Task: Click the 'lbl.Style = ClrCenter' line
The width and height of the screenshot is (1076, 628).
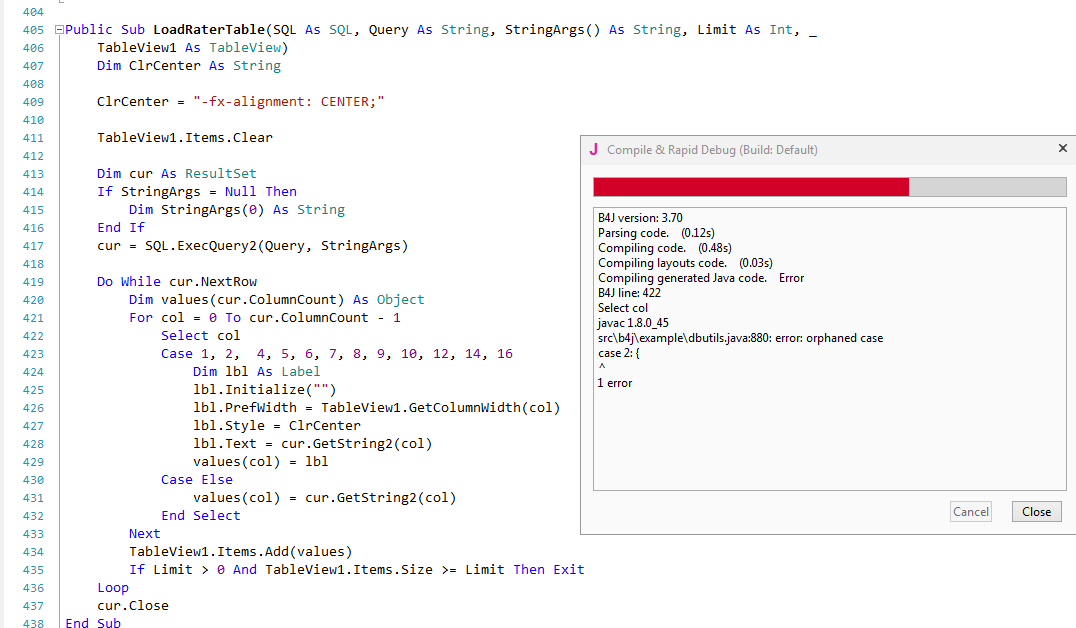Action: tap(277, 426)
